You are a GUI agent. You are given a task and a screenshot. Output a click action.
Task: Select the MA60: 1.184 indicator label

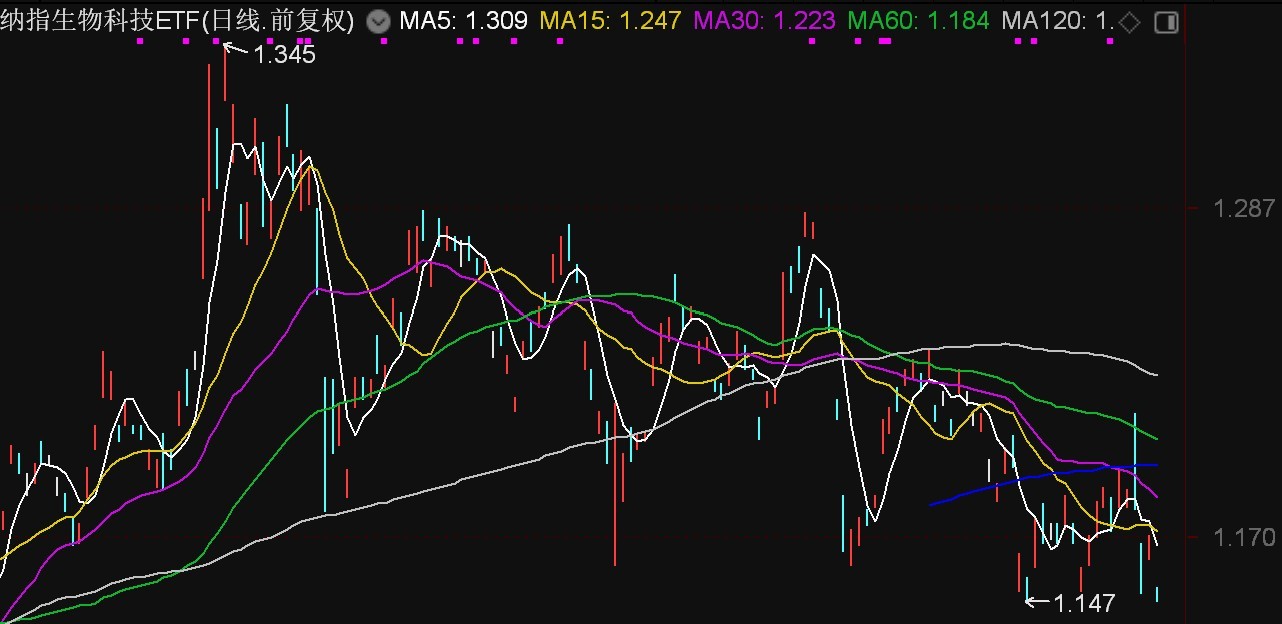tap(918, 21)
